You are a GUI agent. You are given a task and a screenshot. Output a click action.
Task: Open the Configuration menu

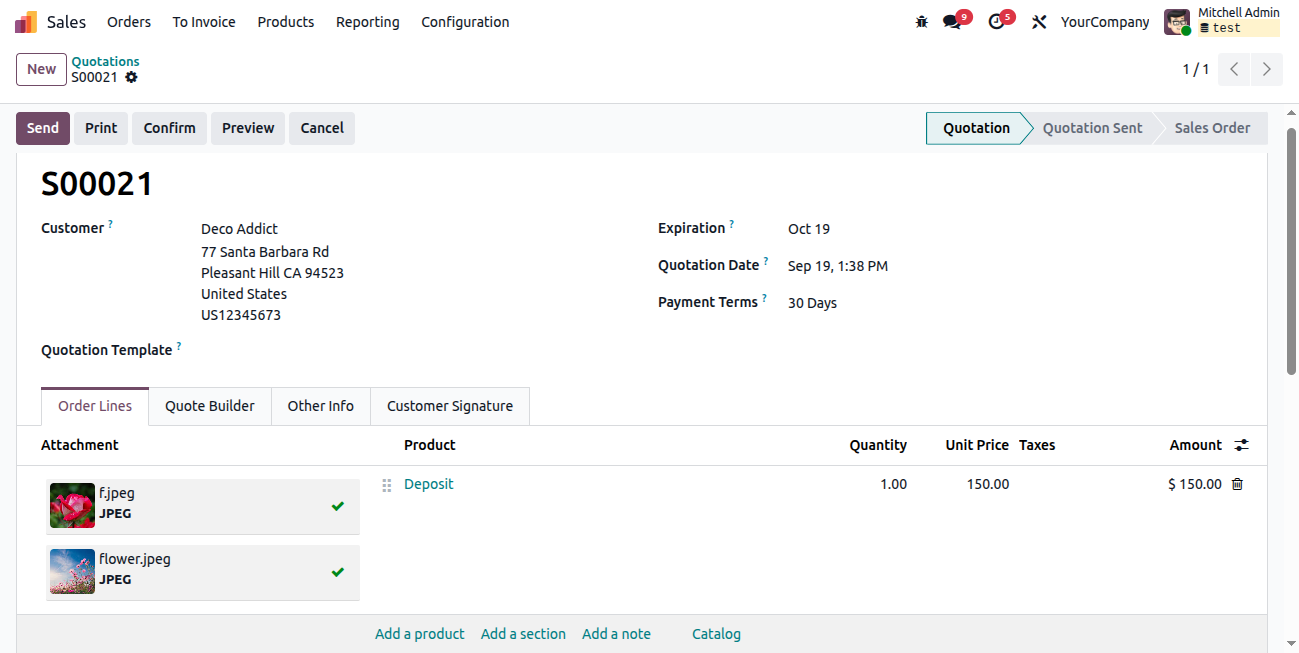tap(465, 22)
